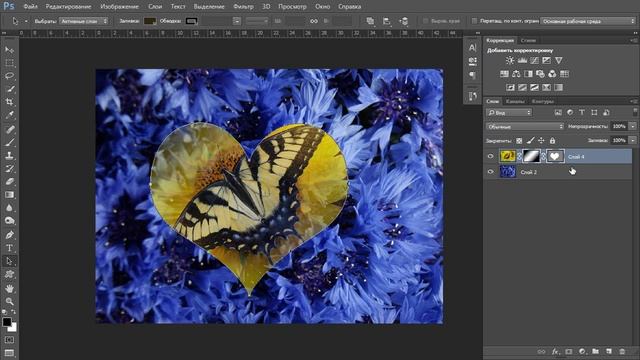This screenshot has height=360, width=640.
Task: Add Levels adjustment histogram icon
Action: [522, 60]
